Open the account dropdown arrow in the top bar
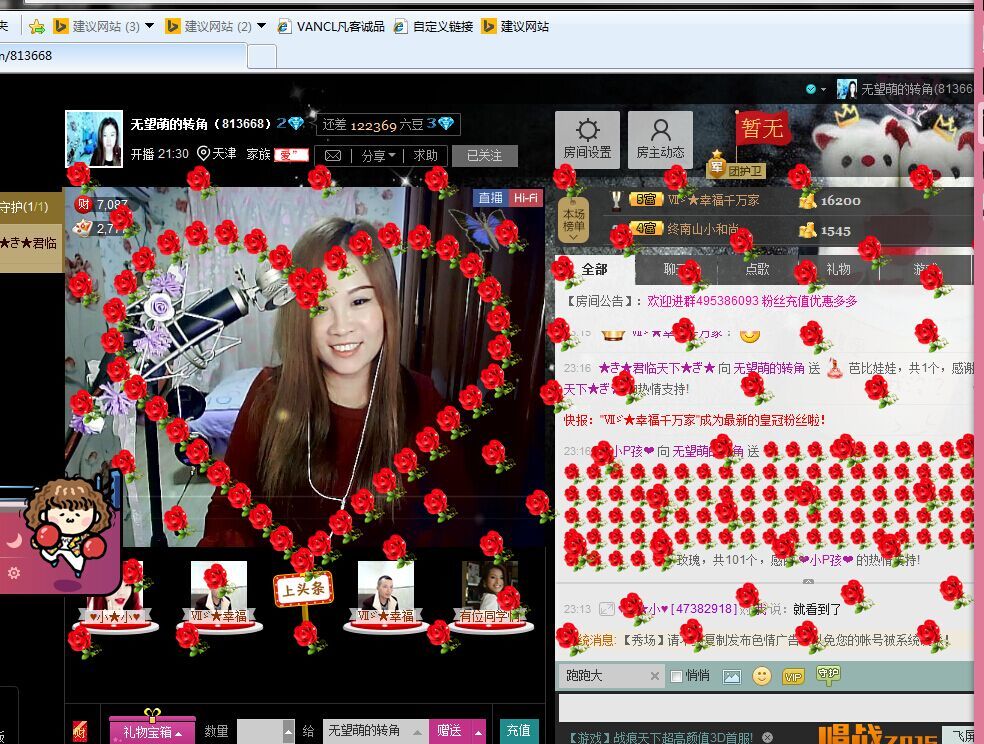Viewport: 984px width, 744px height. click(x=823, y=90)
